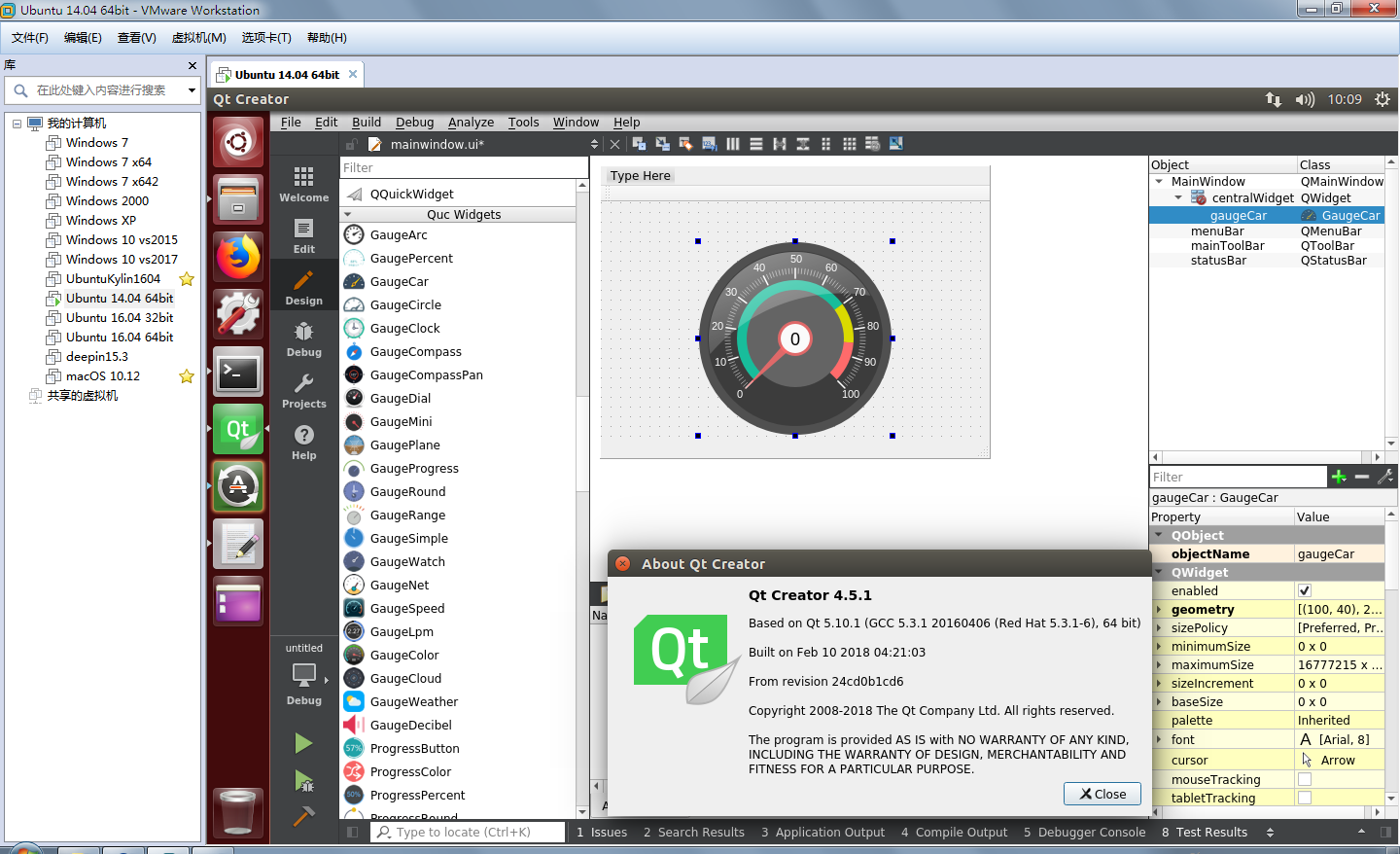Toggle the tabletTracking property checkbox
The width and height of the screenshot is (1400, 854).
coord(1305,798)
